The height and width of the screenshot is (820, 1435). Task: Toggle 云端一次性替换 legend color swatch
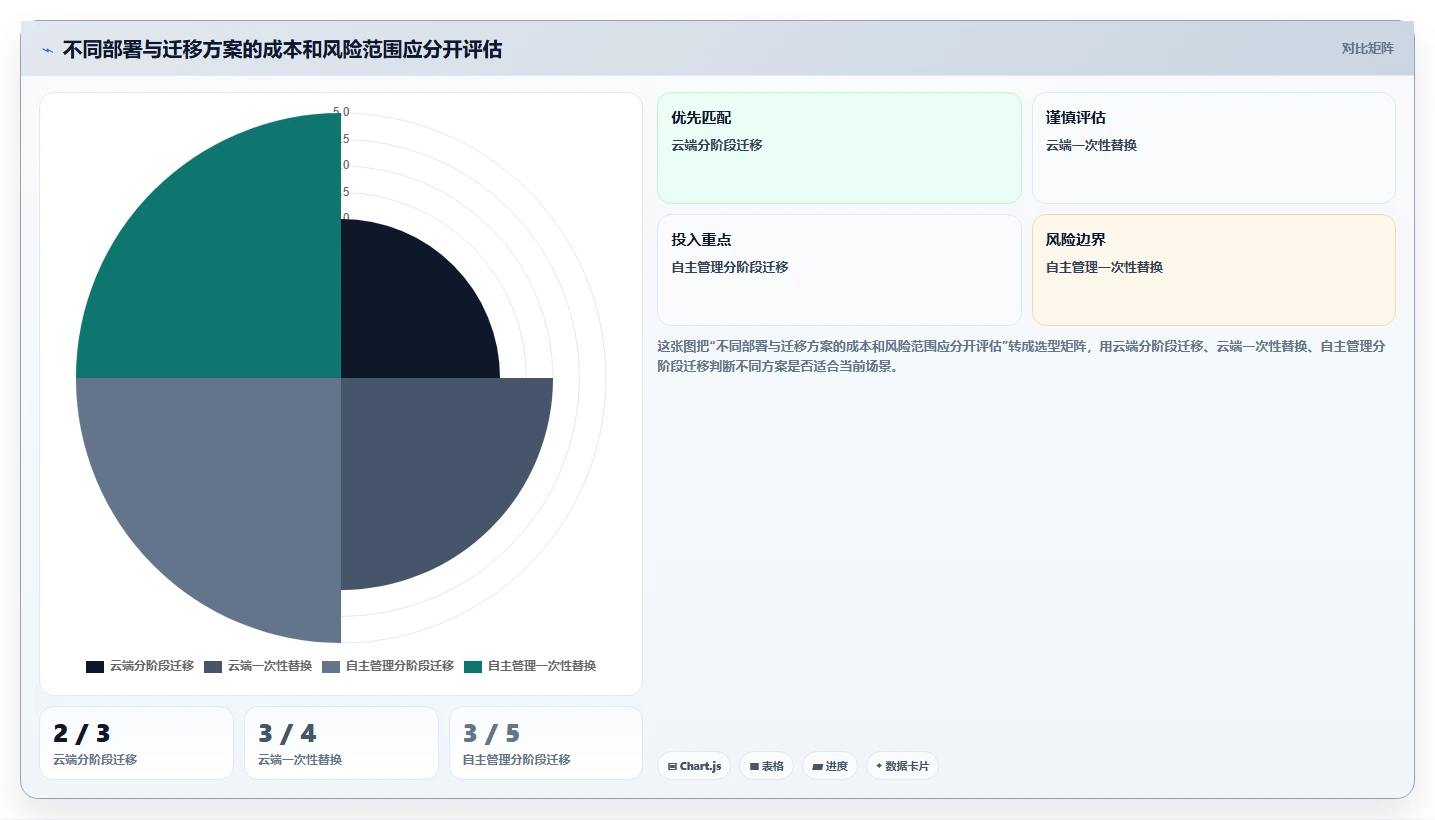click(x=213, y=667)
